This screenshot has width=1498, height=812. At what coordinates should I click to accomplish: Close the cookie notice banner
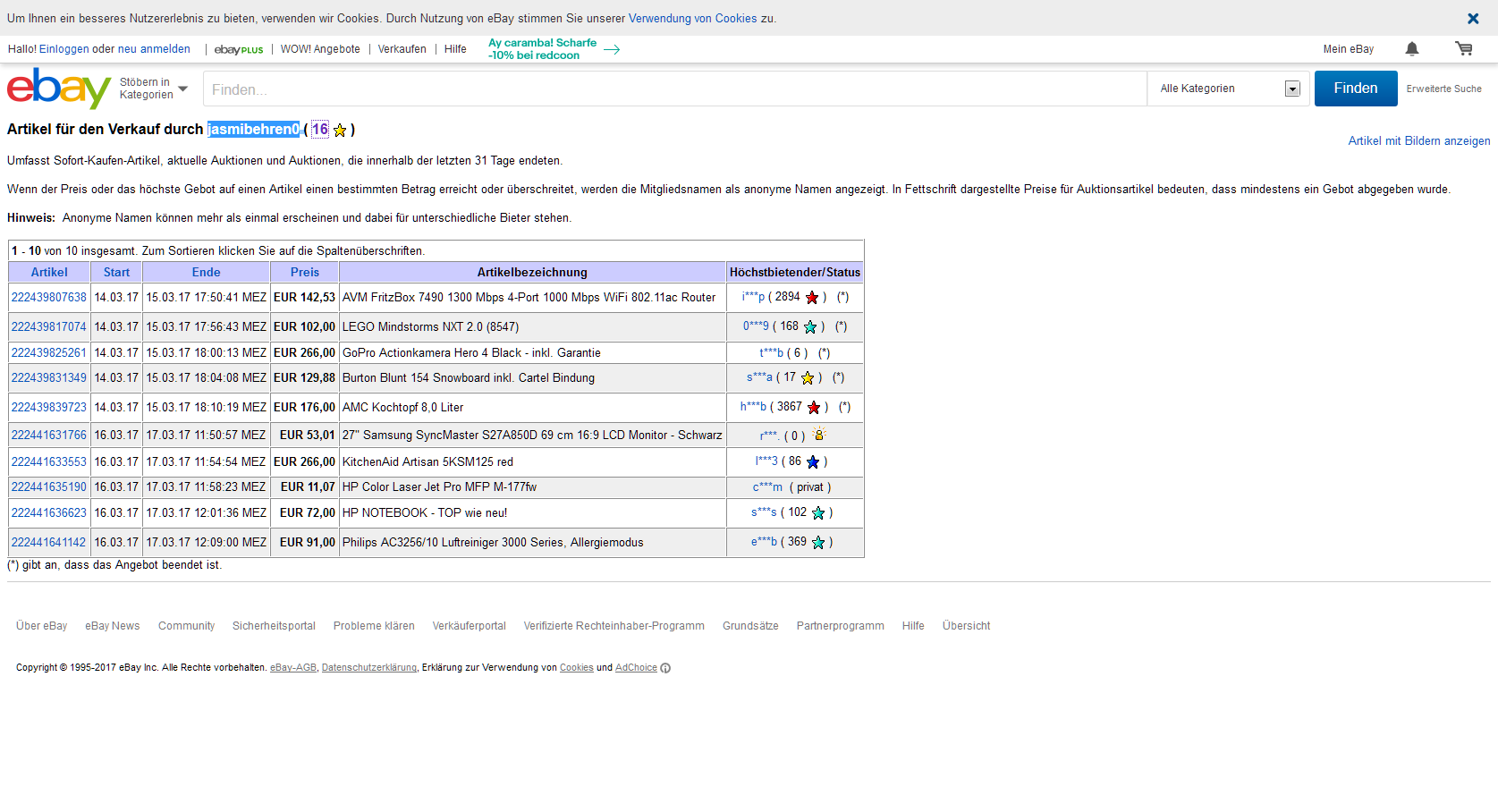(x=1473, y=18)
